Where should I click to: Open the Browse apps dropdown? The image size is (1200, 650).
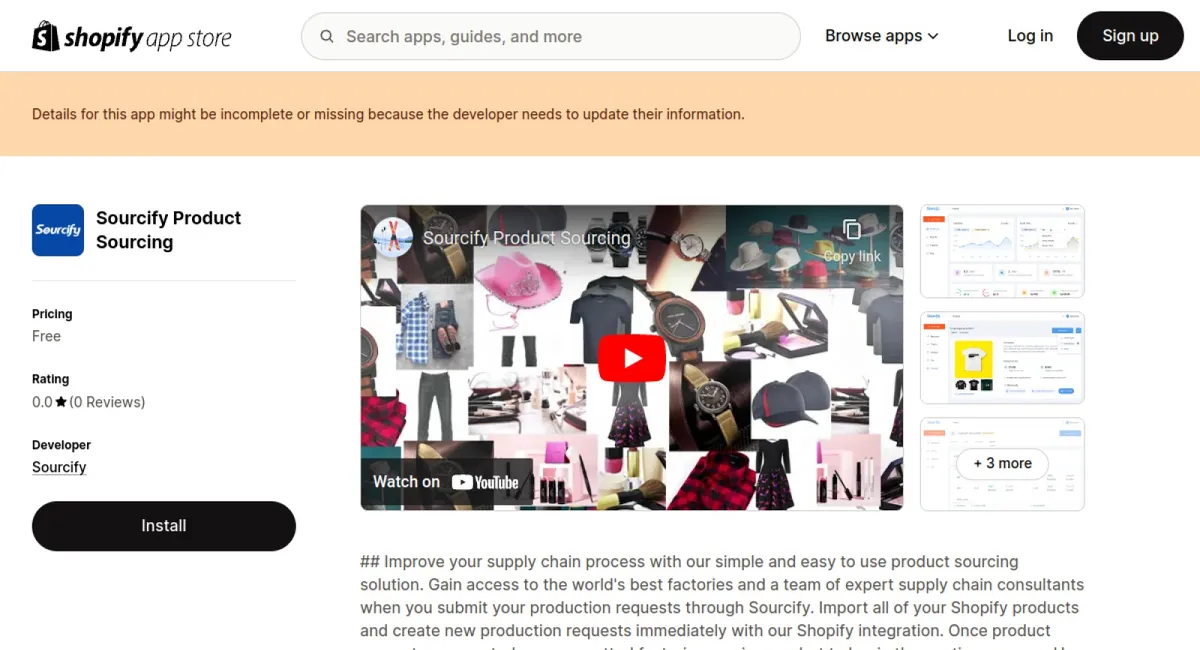[x=874, y=35]
